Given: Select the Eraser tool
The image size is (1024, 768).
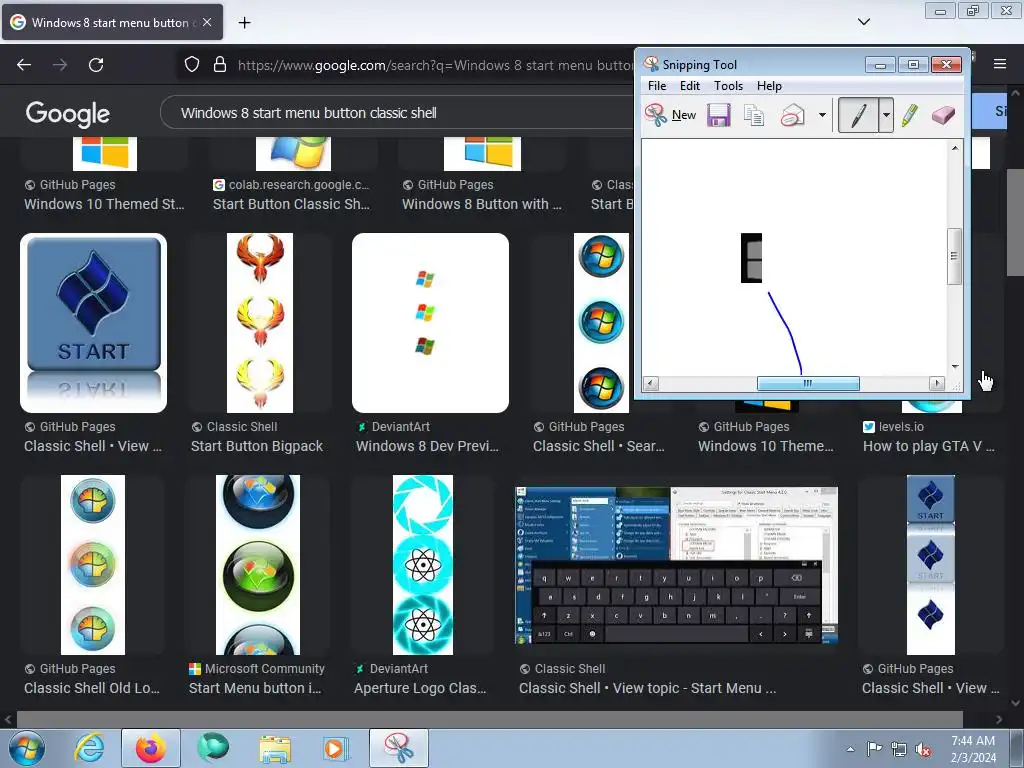Looking at the screenshot, I should click(x=944, y=115).
